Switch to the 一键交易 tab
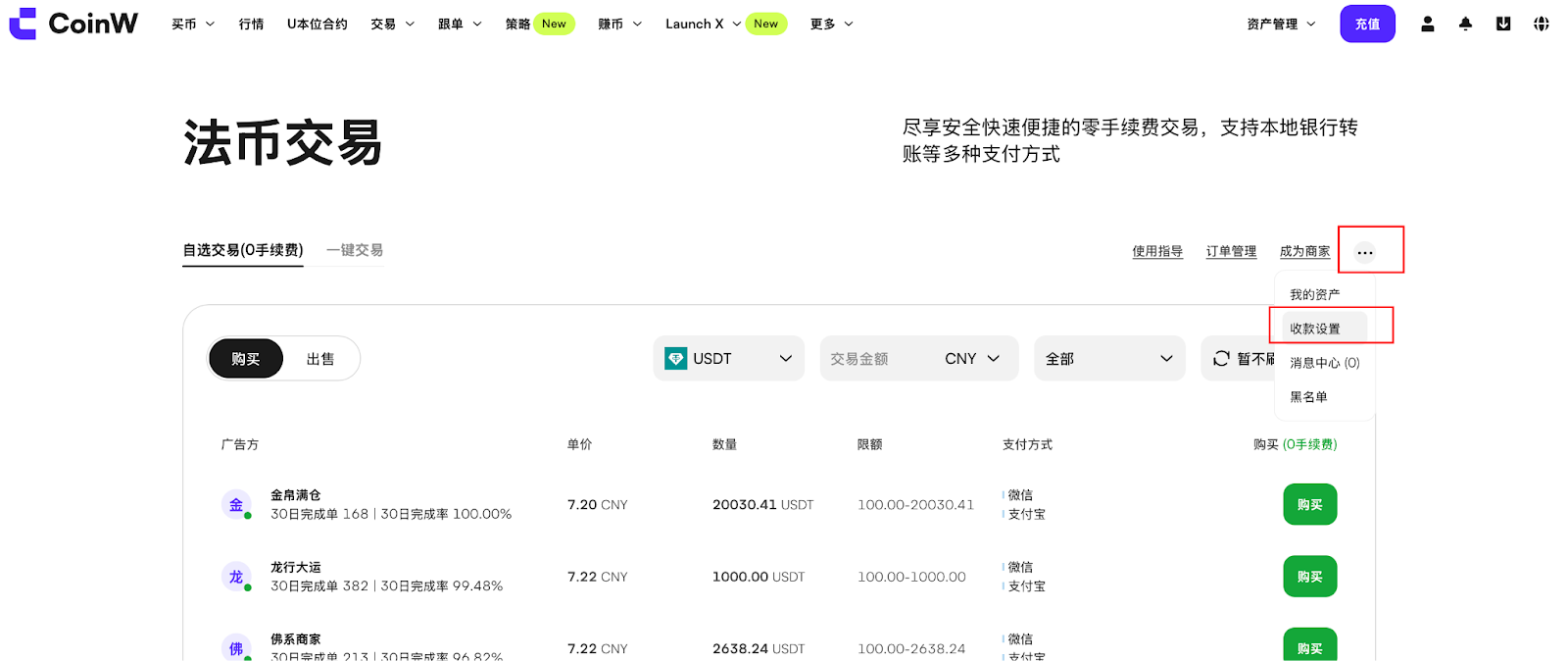The image size is (1568, 661). click(355, 250)
